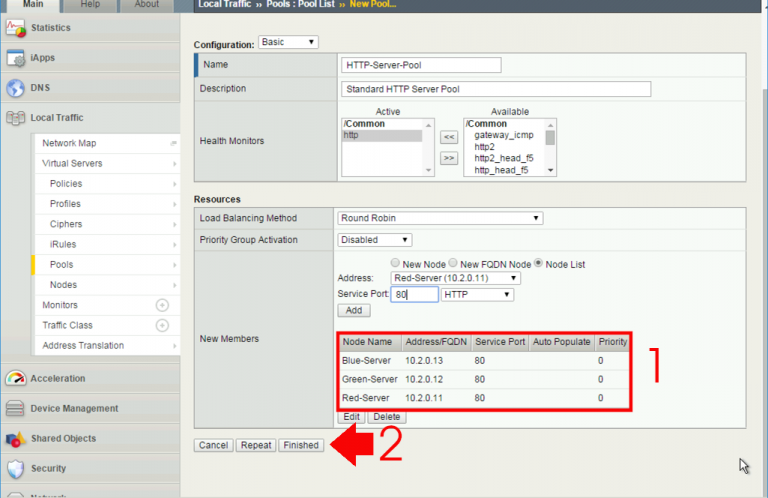Create new Monitor via plus icon

[162, 305]
